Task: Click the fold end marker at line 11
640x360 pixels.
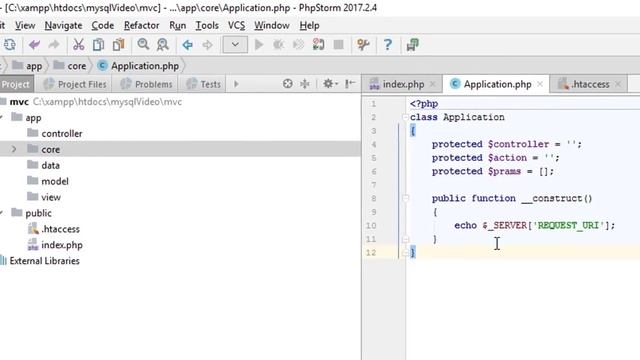Action: pos(405,239)
